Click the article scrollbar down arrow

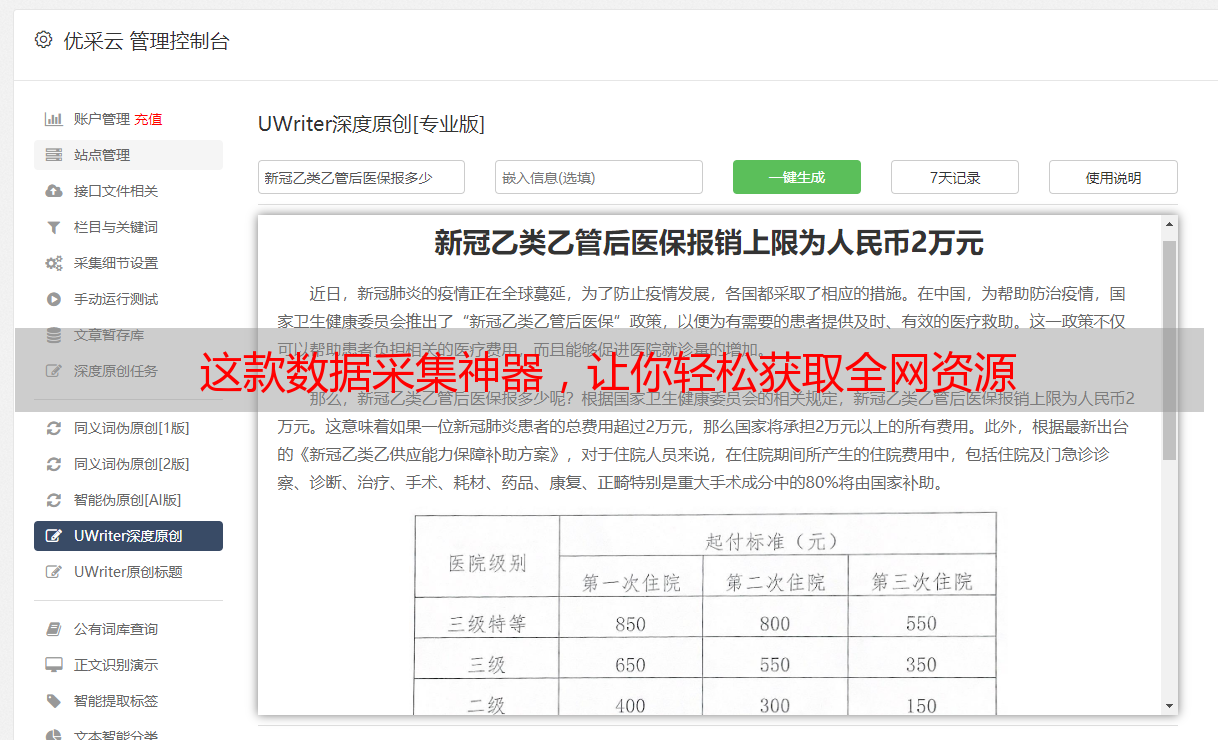[1169, 706]
